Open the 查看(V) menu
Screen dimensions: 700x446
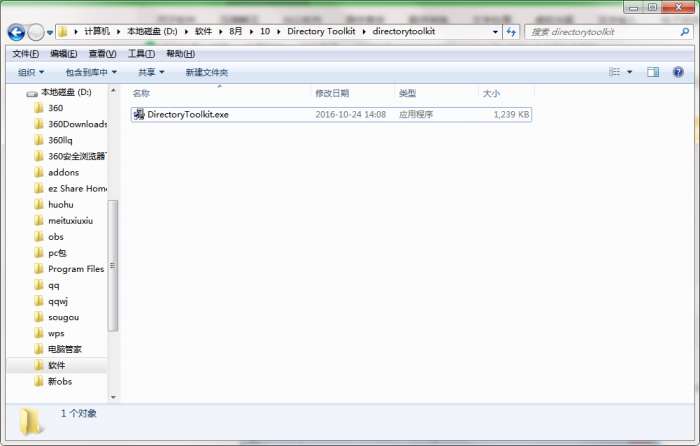[102, 54]
